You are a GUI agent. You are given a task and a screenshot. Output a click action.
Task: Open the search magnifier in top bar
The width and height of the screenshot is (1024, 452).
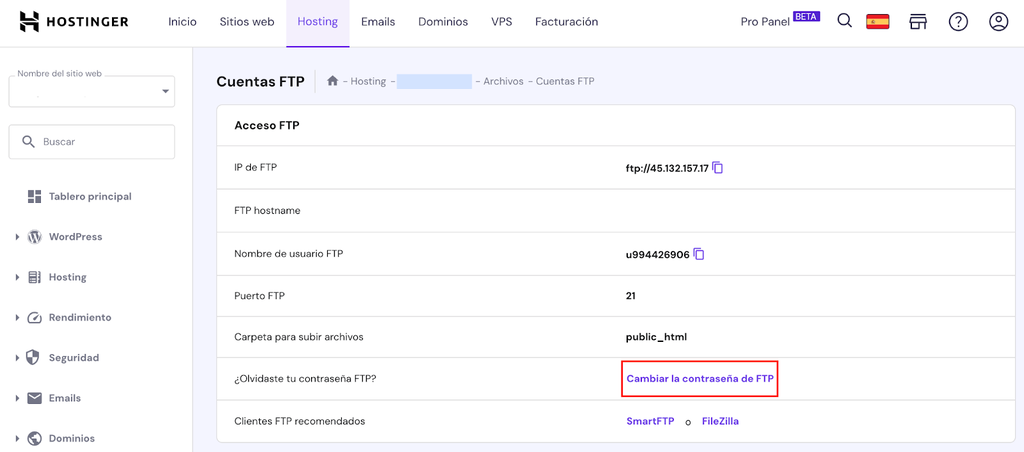pos(845,21)
